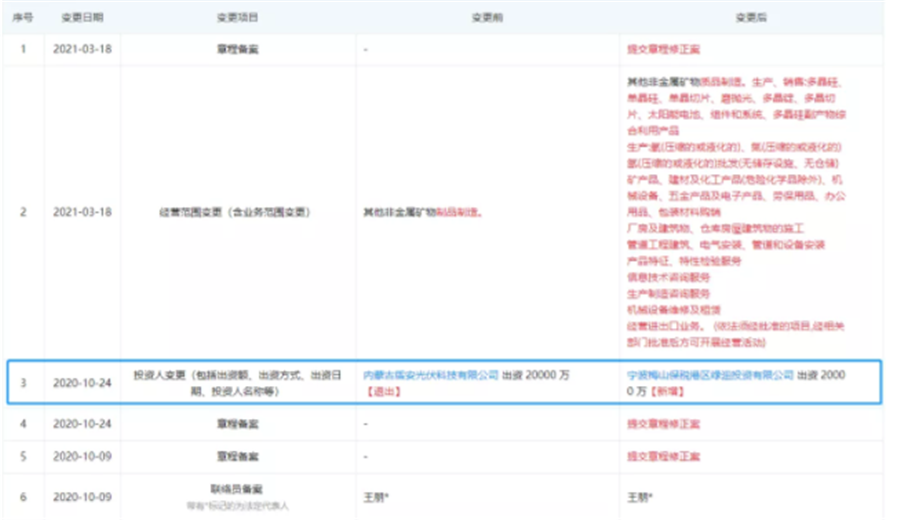This screenshot has height=520, width=900.
Task: Select the 变更项目 column header
Action: coord(237,17)
